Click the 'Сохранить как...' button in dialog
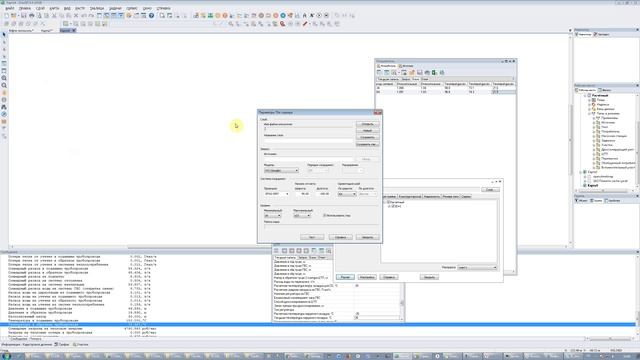 (x=367, y=144)
